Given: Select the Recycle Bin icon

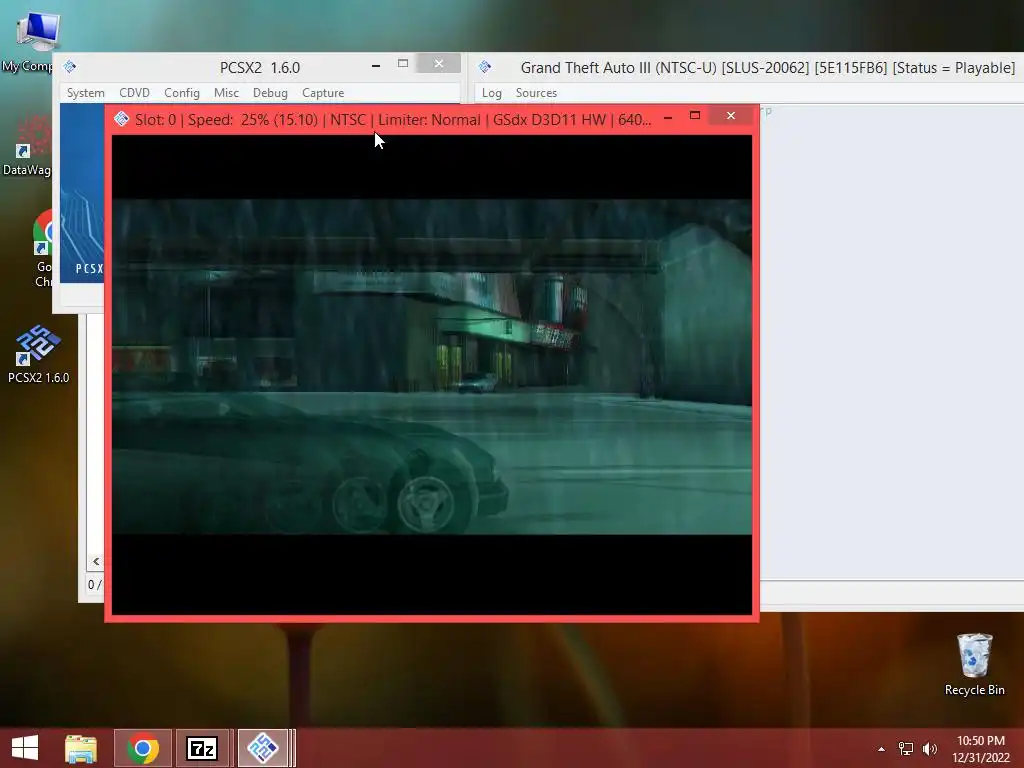Looking at the screenshot, I should tap(974, 664).
